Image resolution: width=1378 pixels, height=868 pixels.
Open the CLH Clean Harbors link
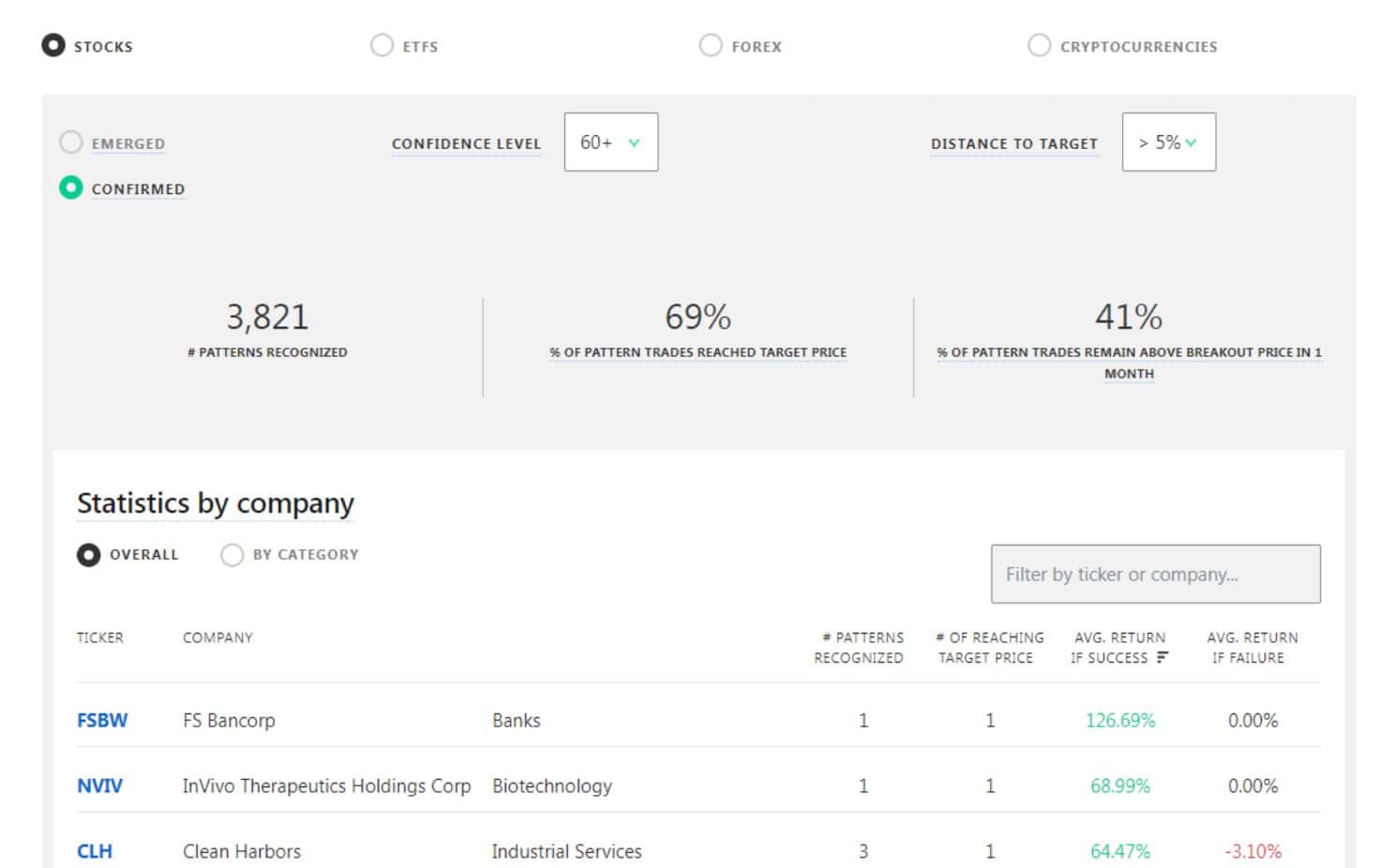94,851
